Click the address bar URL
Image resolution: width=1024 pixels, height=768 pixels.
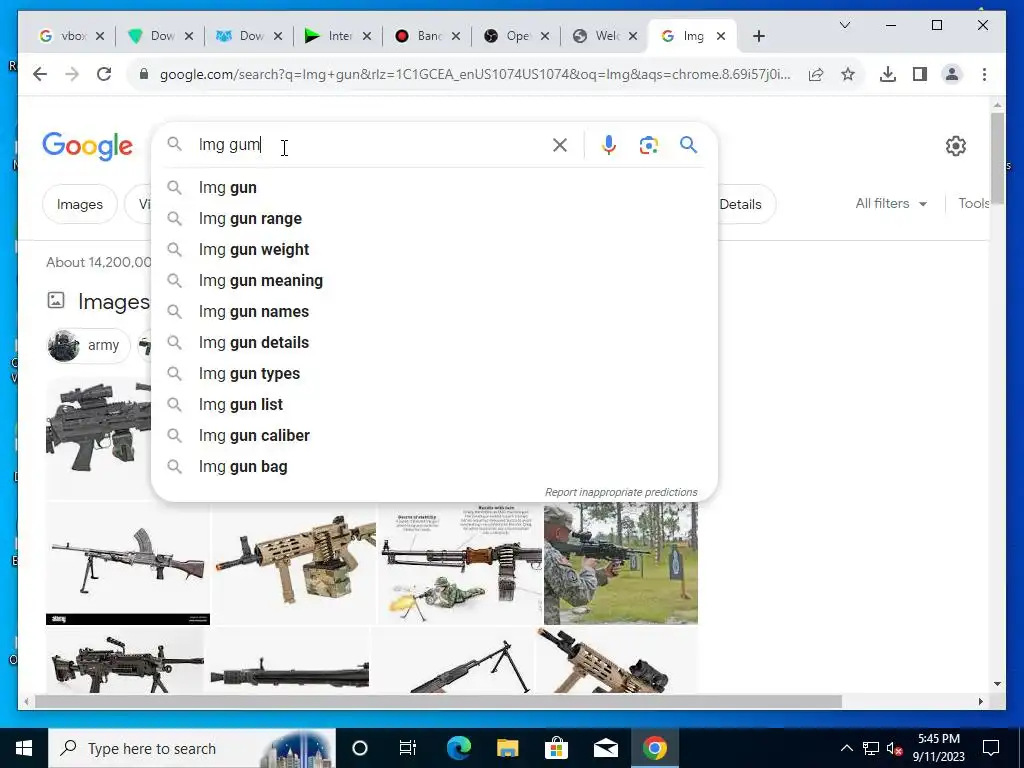click(475, 74)
